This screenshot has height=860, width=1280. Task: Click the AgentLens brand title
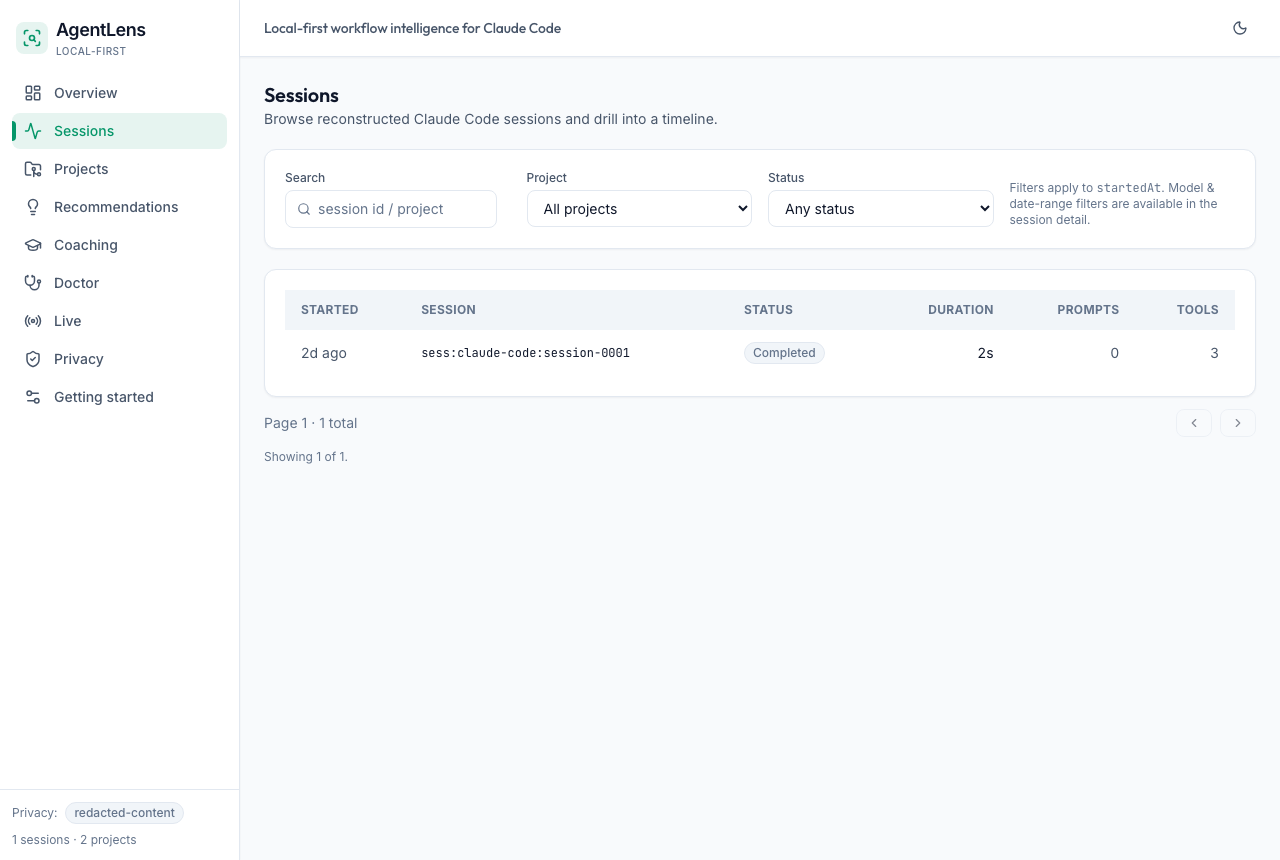point(101,30)
